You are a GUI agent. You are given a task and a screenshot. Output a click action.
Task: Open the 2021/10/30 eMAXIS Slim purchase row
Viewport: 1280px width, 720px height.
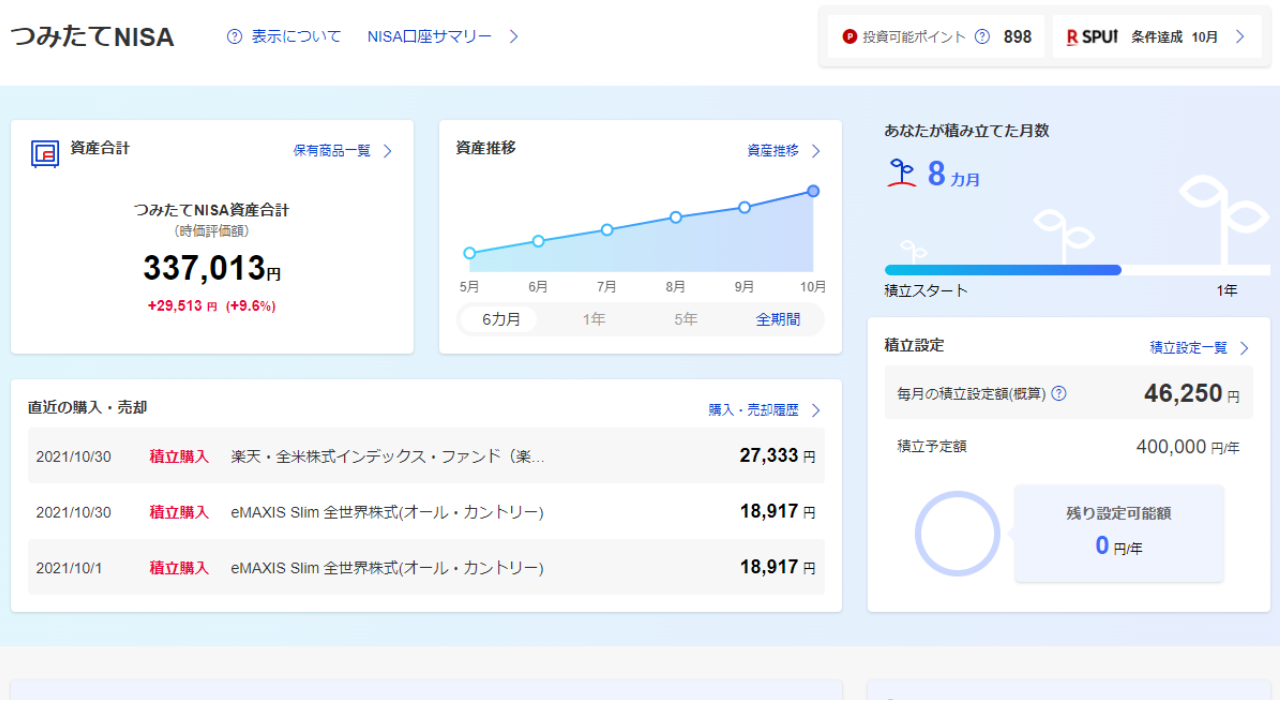(x=426, y=512)
